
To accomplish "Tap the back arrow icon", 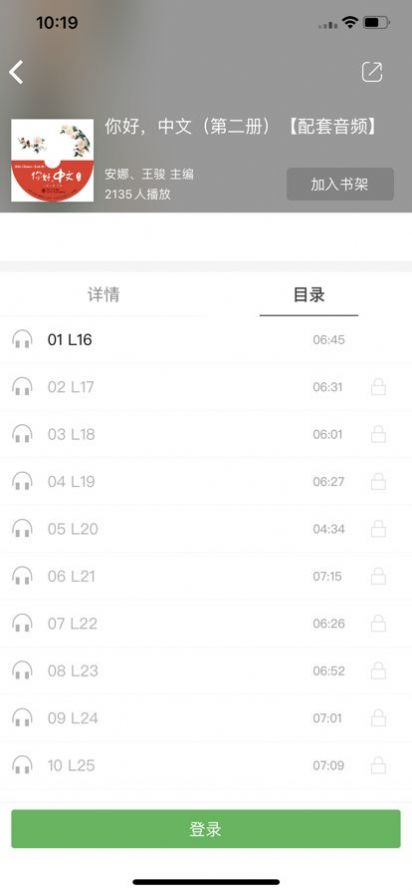I will 16,72.
